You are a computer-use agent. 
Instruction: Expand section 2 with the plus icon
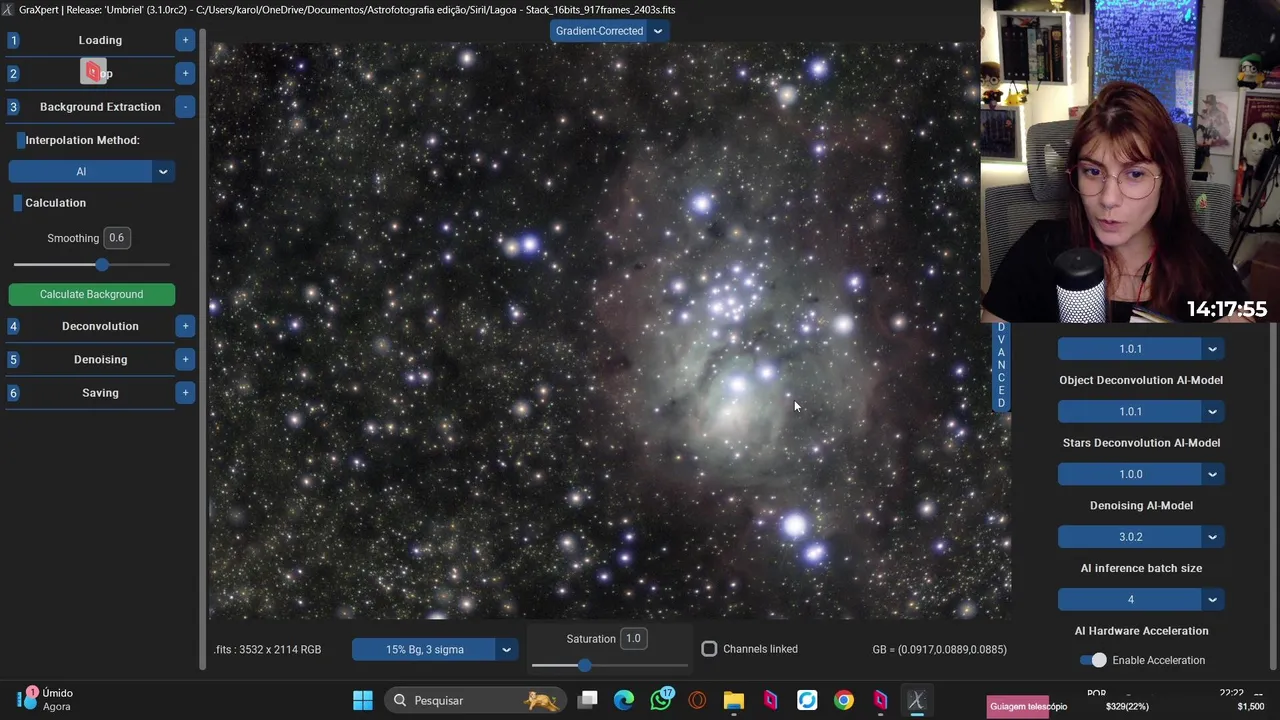[185, 73]
